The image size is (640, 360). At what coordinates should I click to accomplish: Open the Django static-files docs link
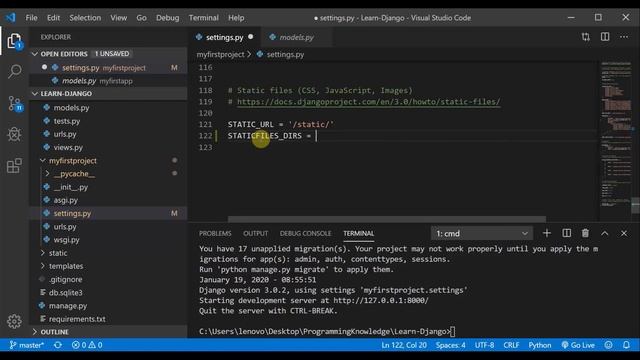(x=368, y=102)
